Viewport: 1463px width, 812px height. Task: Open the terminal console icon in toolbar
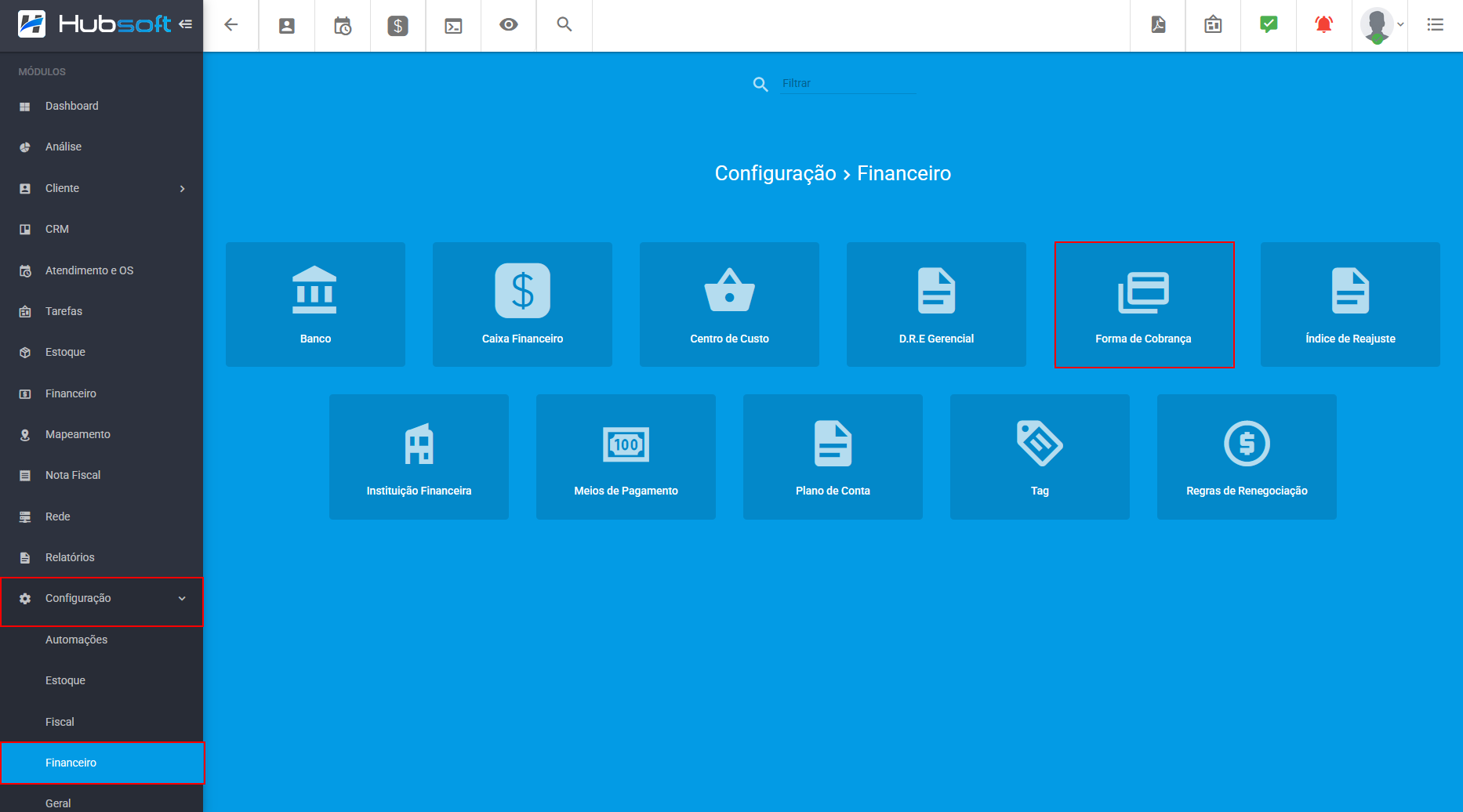pos(453,26)
